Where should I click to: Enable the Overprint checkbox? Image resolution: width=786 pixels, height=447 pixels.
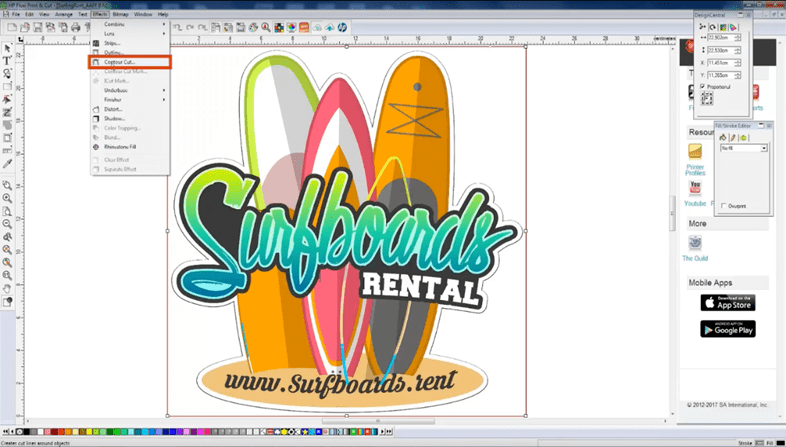pyautogui.click(x=723, y=206)
